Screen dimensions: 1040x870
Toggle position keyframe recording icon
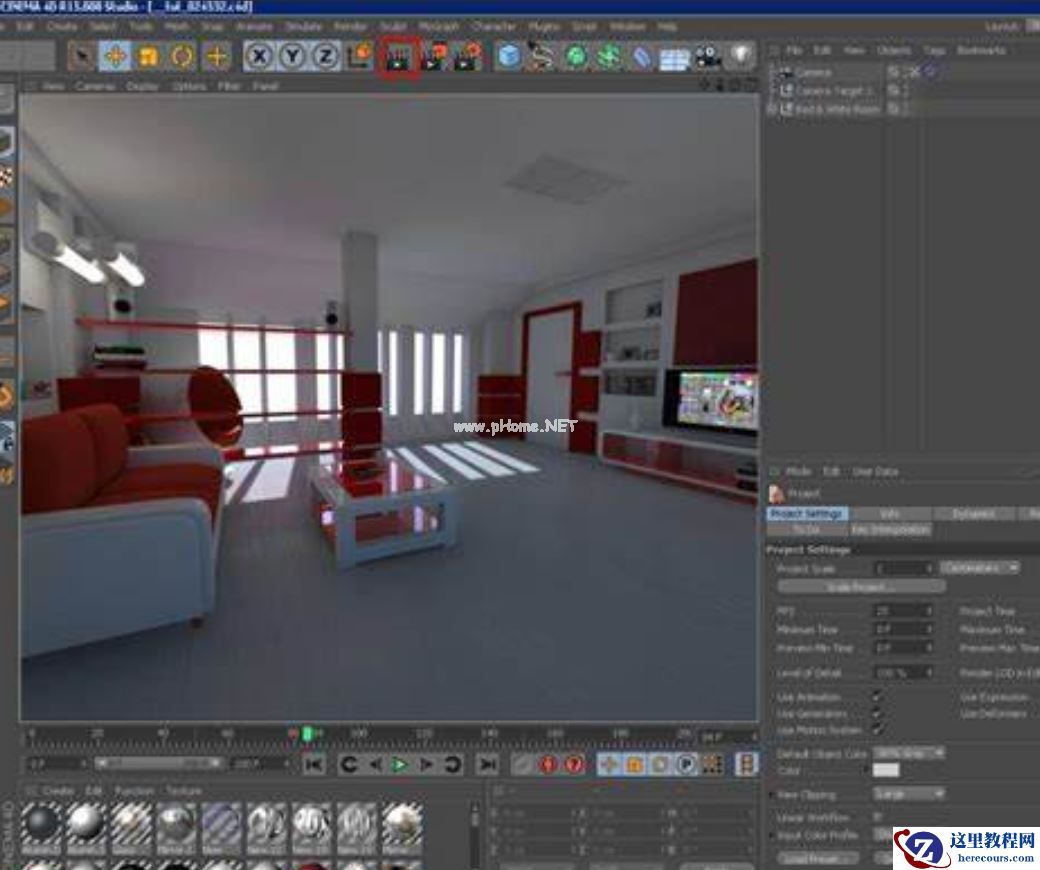608,765
